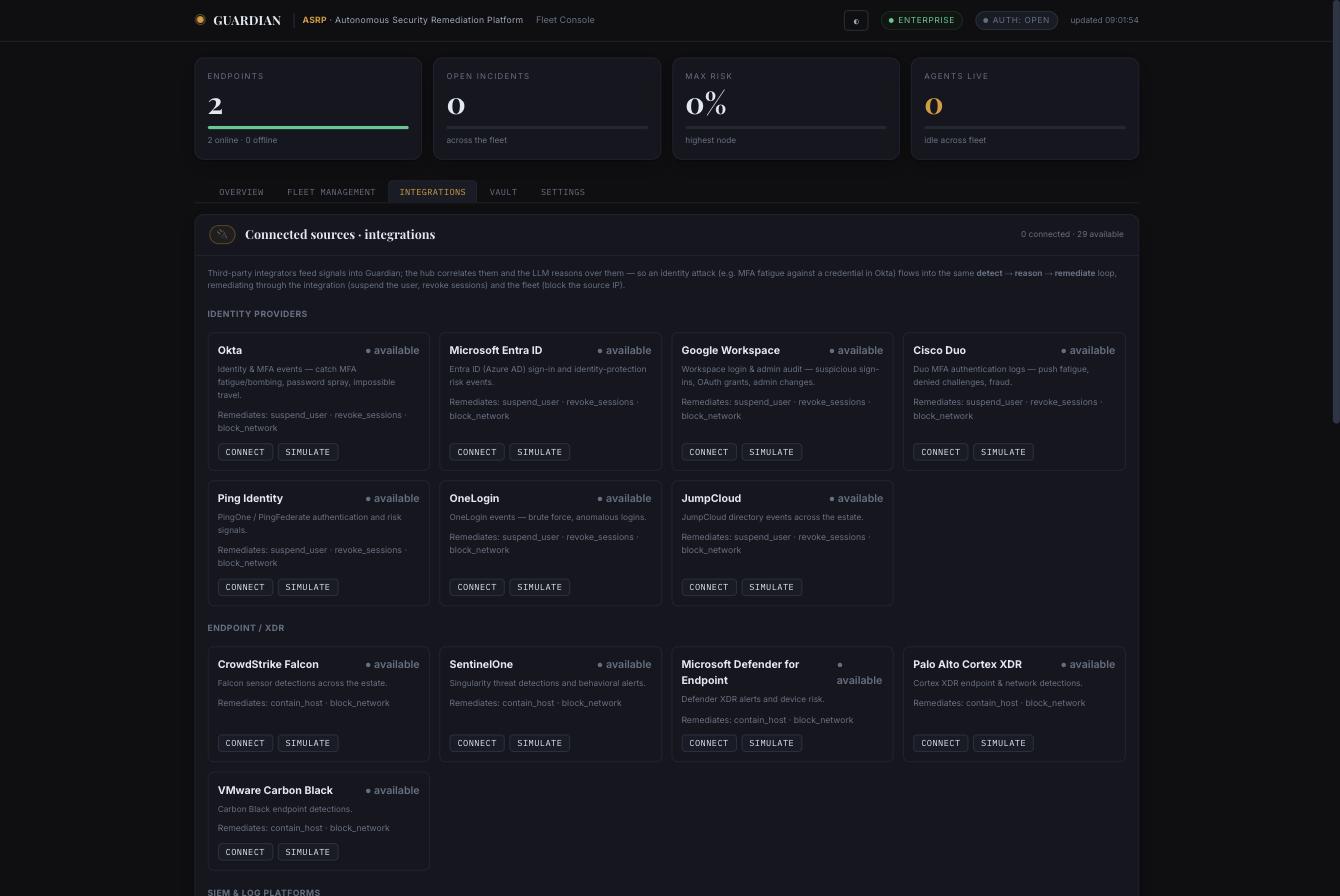Click the Endpoints stat card value
The height and width of the screenshot is (896, 1340).
[215, 105]
